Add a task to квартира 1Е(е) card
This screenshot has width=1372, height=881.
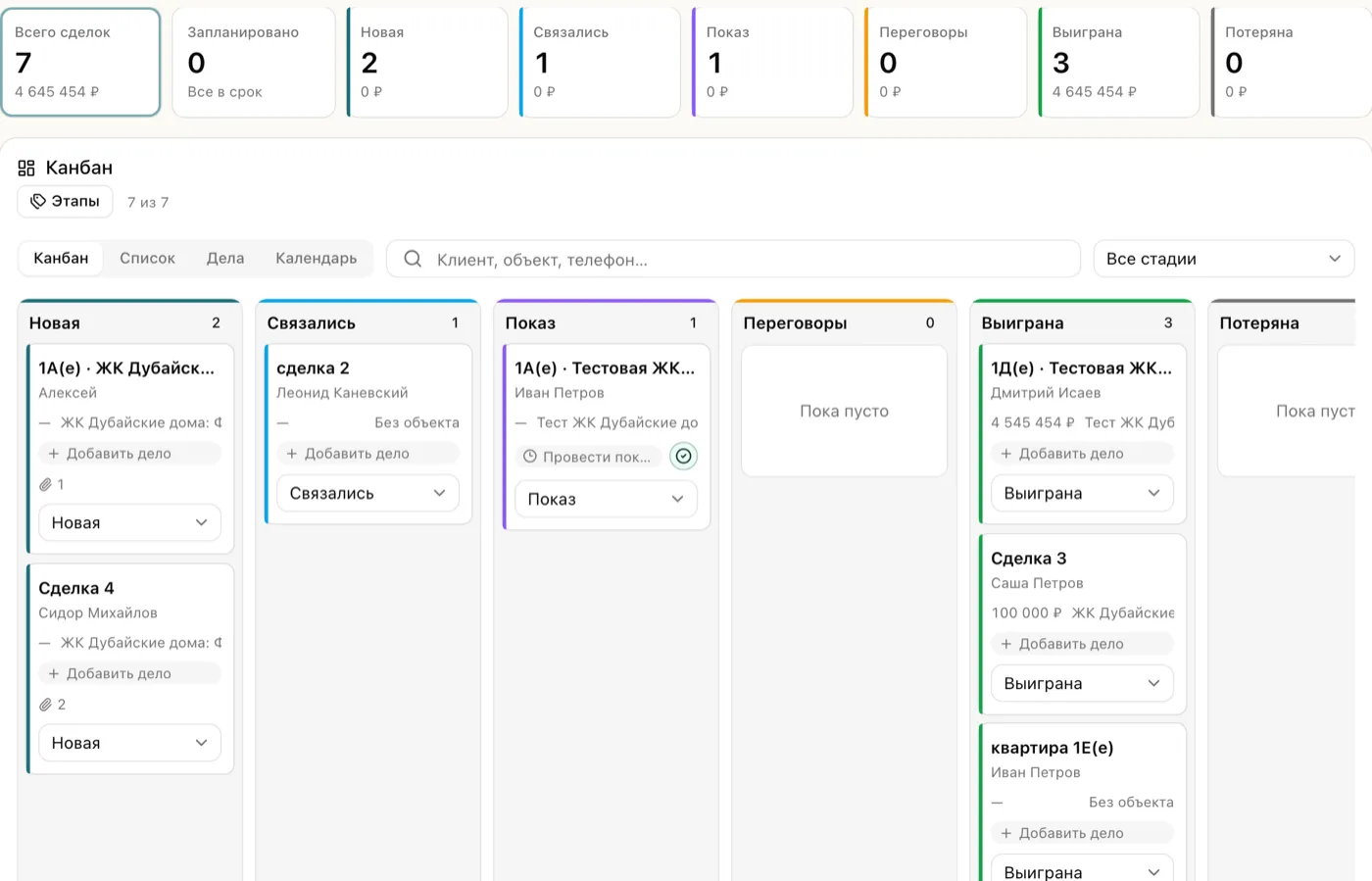[1082, 833]
